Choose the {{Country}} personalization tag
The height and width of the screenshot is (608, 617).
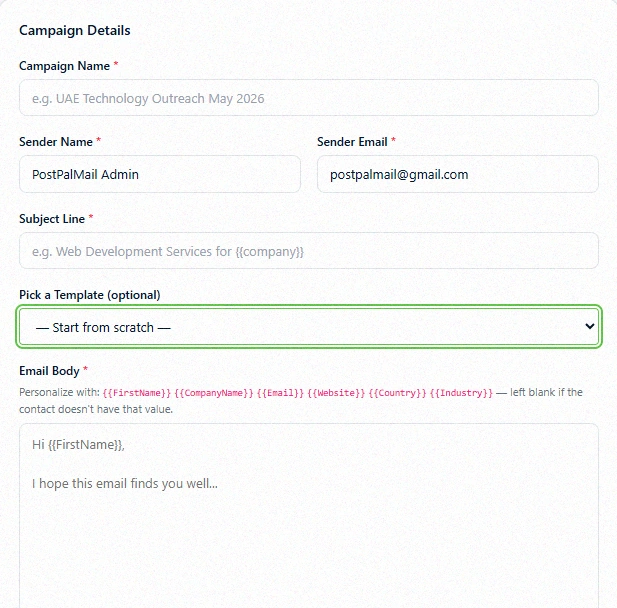tap(397, 393)
